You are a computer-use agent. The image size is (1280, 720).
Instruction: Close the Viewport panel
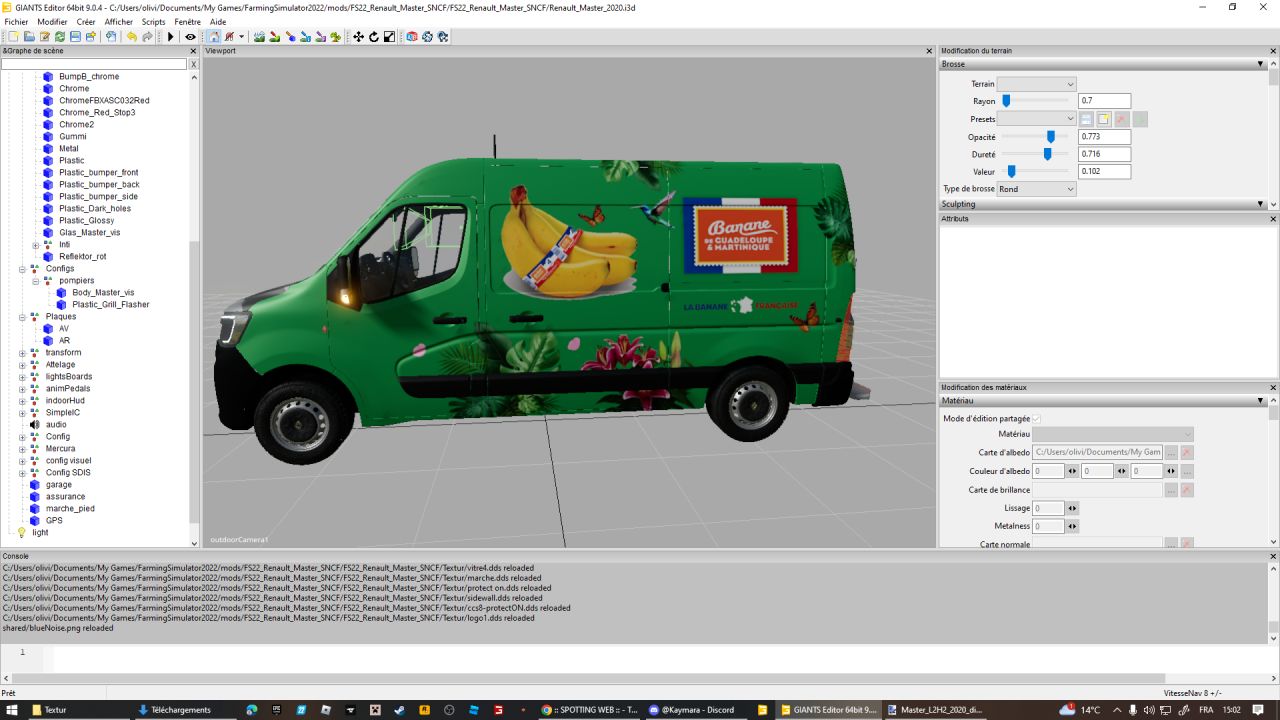[929, 50]
